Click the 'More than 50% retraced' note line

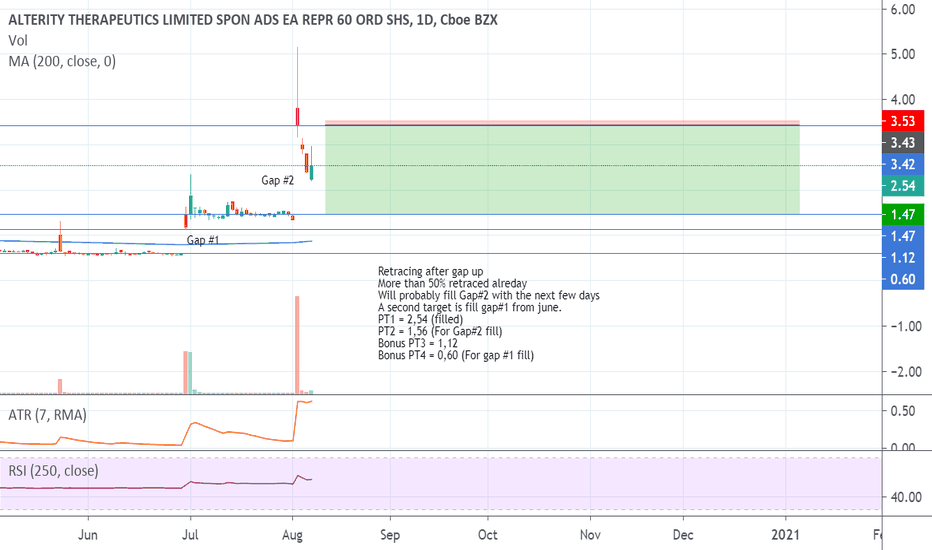tap(452, 283)
